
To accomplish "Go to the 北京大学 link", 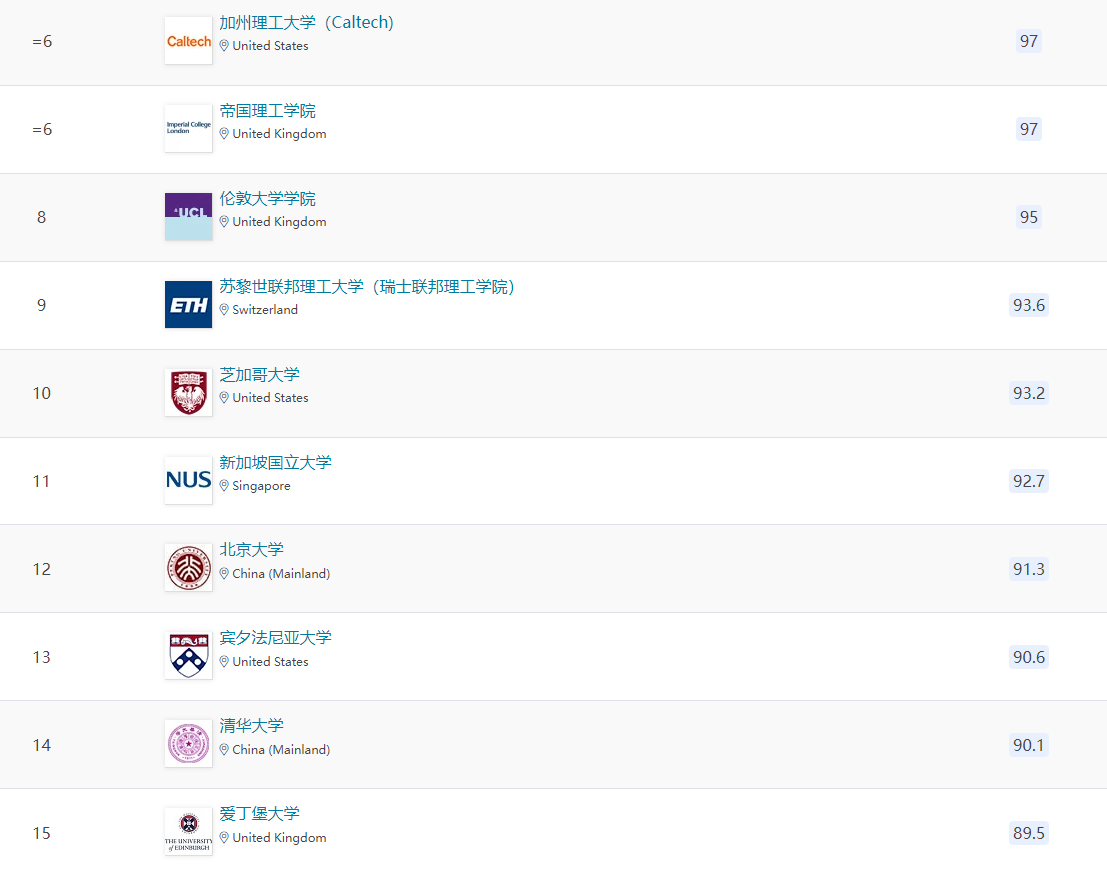I will tap(251, 550).
